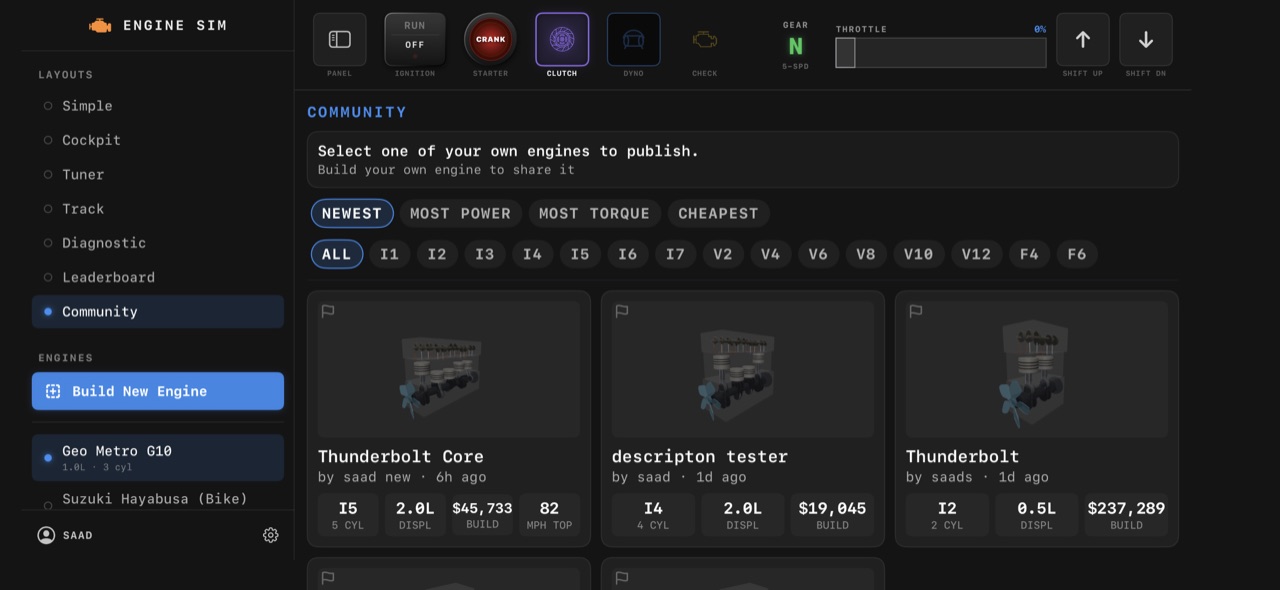Open descripton tester engine thumbnail
This screenshot has width=1280, height=590.
click(743, 369)
